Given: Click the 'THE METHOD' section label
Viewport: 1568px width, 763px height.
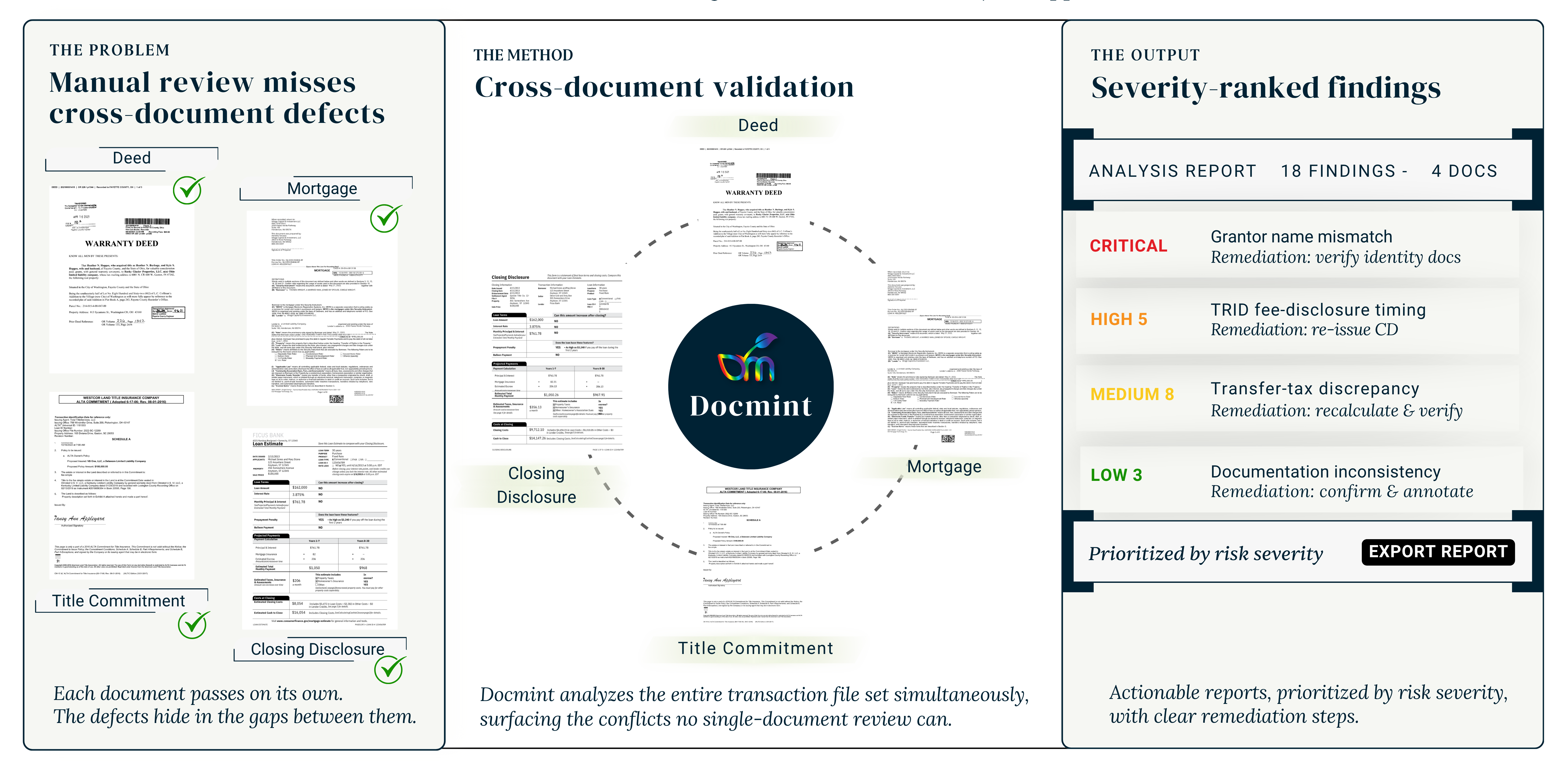Looking at the screenshot, I should click(x=523, y=55).
